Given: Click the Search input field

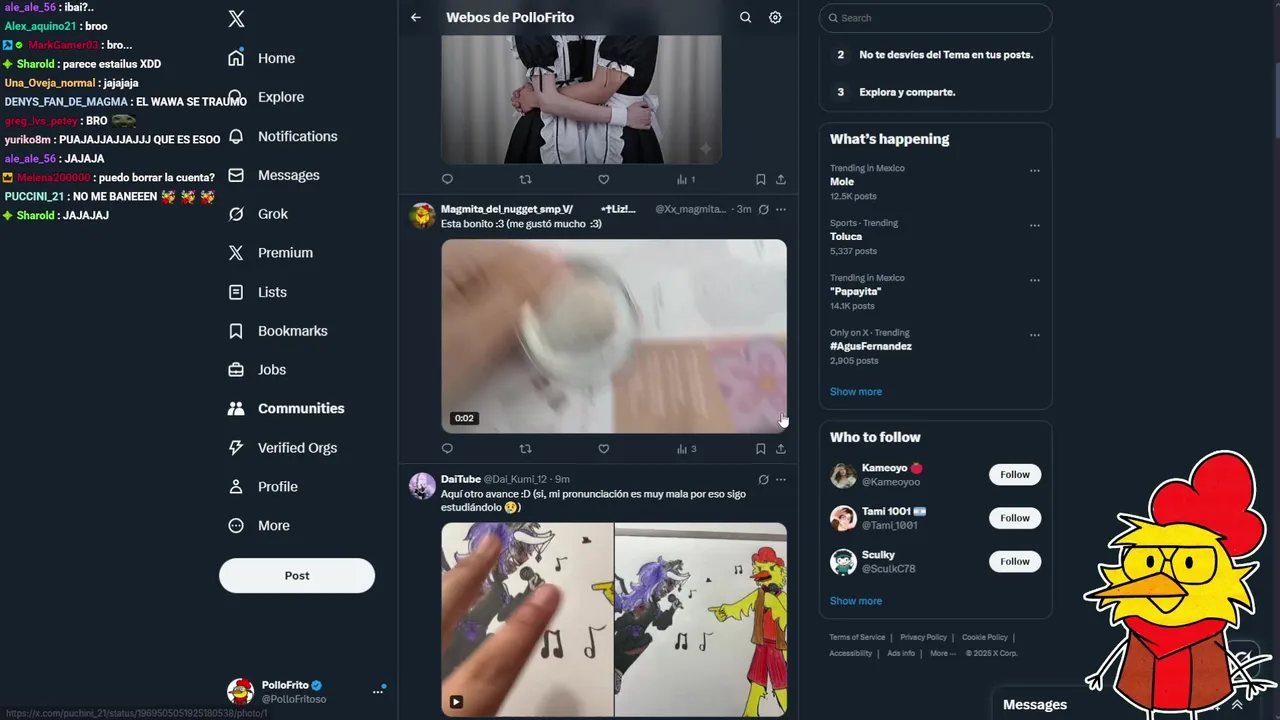Looking at the screenshot, I should [936, 18].
